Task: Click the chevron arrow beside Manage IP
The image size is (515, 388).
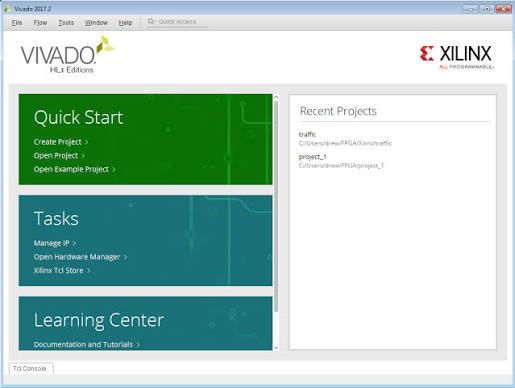Action: tap(74, 244)
